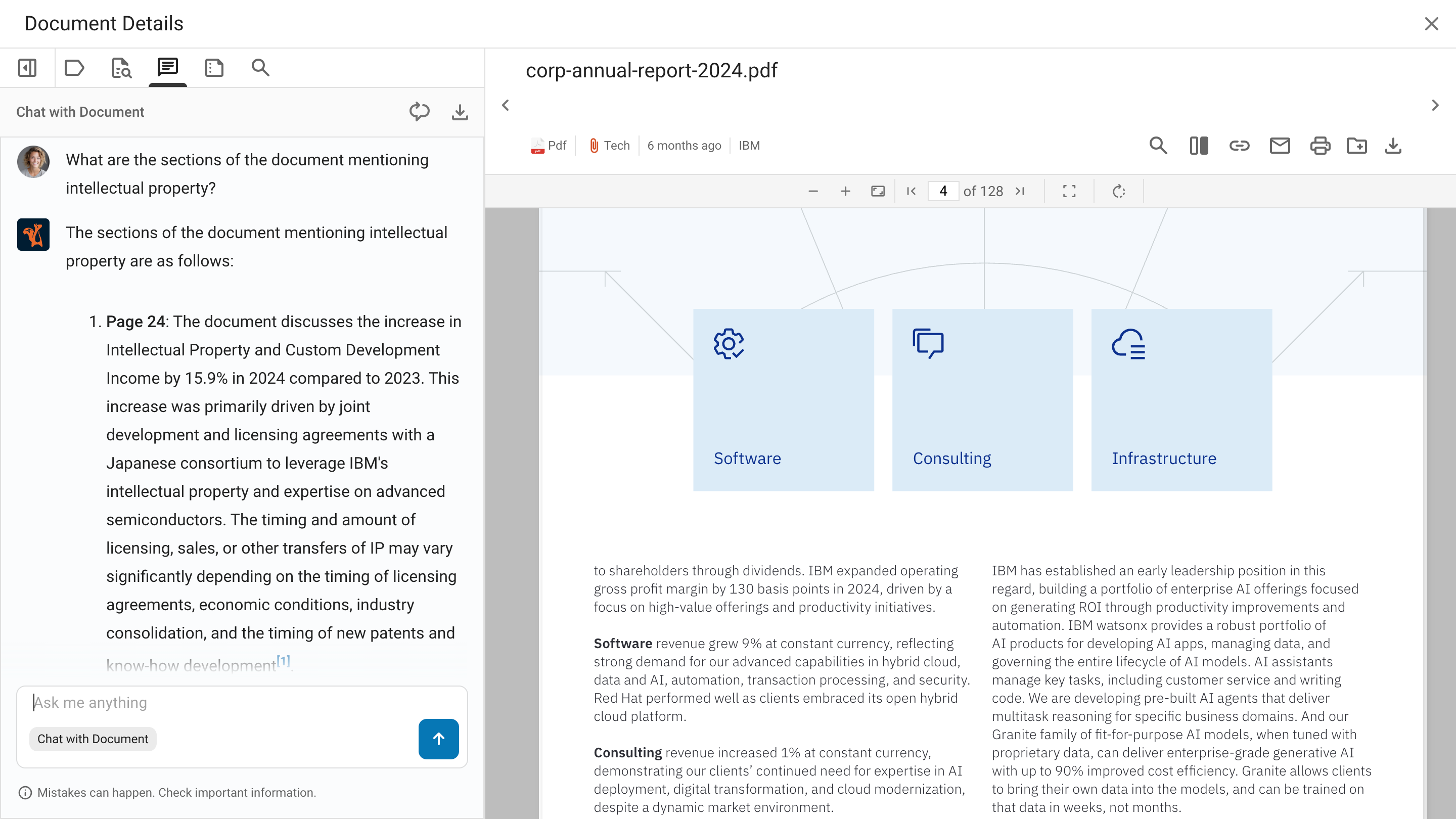1456x819 pixels.
Task: Open the document content search tab
Action: tap(121, 68)
